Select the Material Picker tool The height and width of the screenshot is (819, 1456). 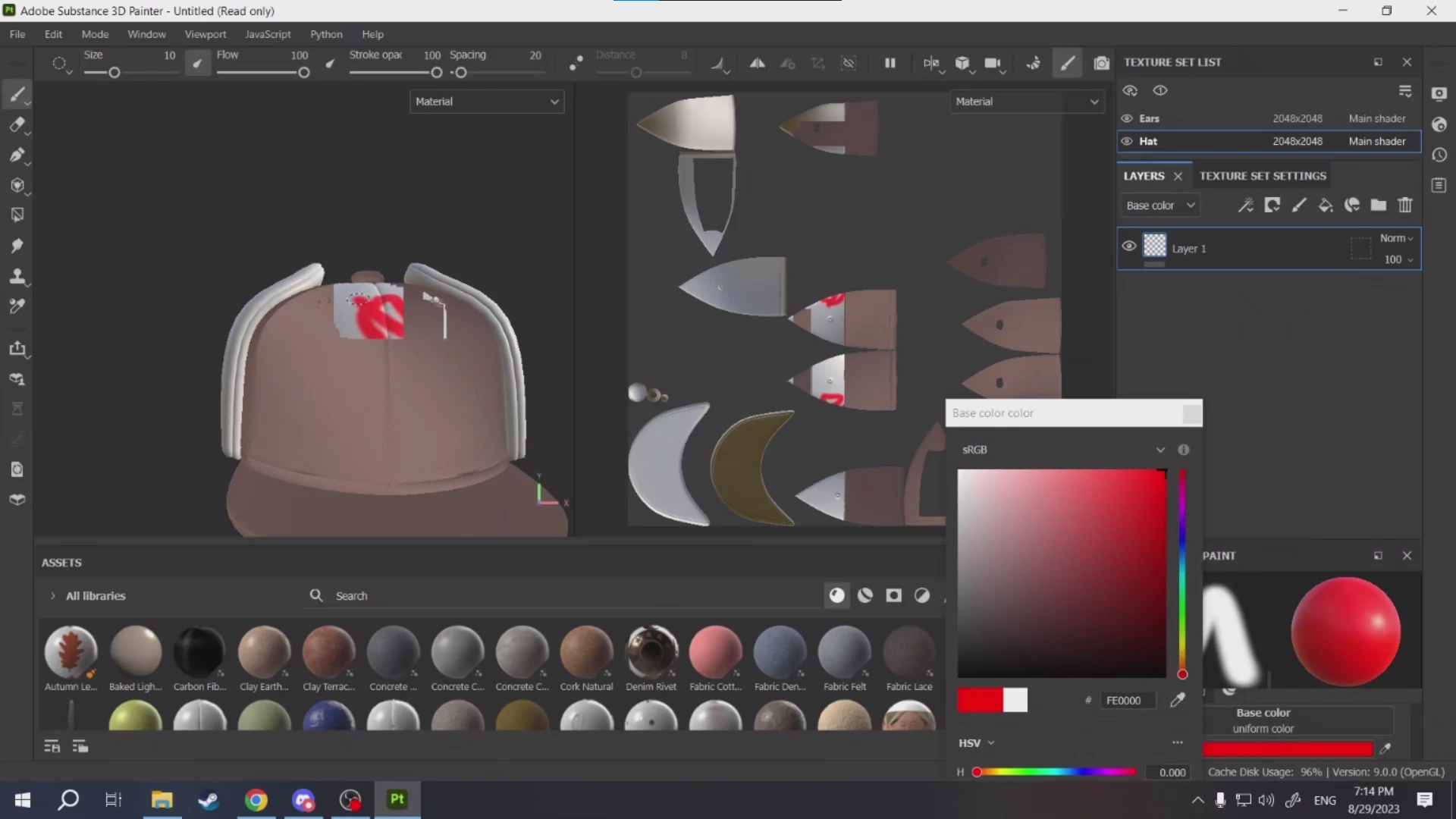click(x=17, y=306)
